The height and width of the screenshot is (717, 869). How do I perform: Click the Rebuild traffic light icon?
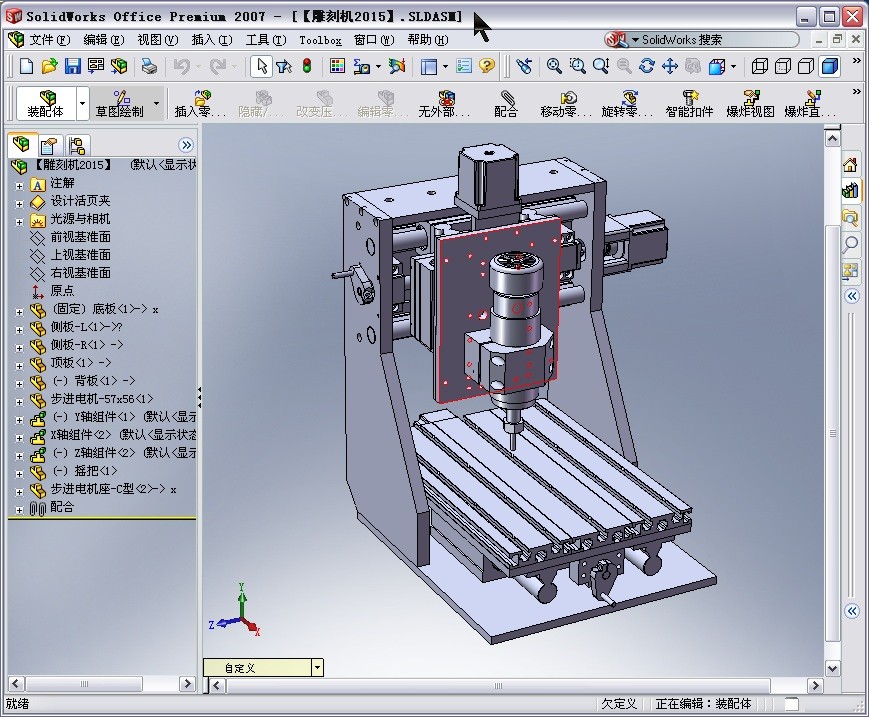pos(307,66)
